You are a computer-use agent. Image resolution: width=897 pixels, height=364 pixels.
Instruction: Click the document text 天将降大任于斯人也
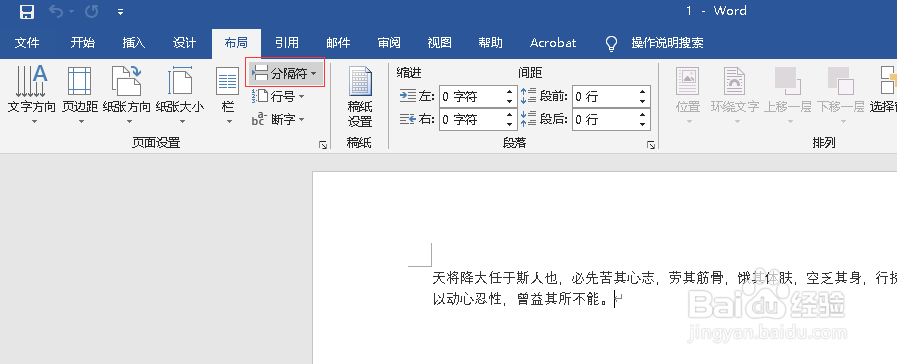(494, 279)
